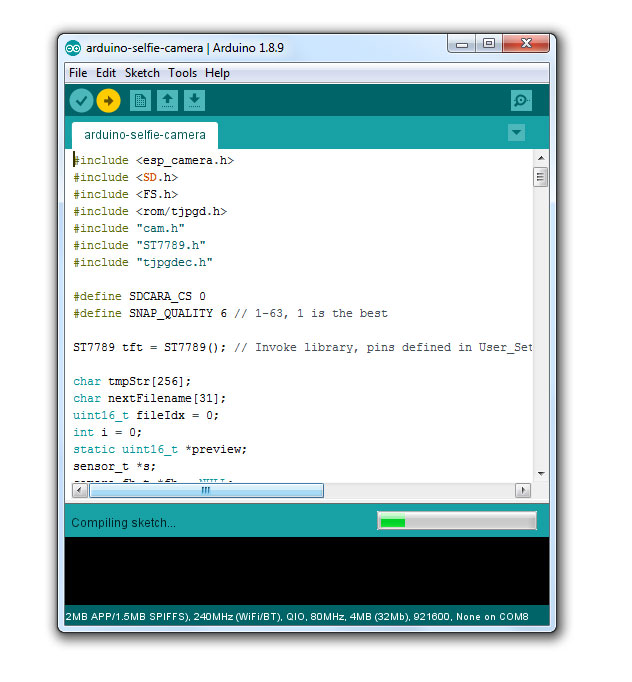Click the Upload arrow button

click(108, 101)
